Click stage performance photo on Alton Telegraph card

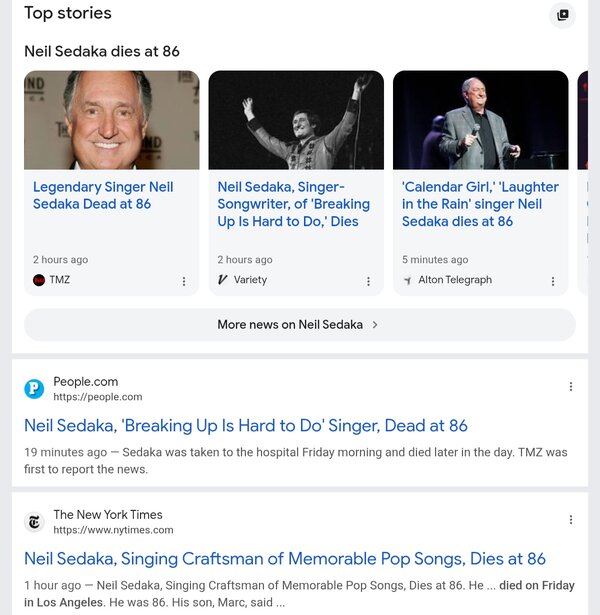pos(480,120)
